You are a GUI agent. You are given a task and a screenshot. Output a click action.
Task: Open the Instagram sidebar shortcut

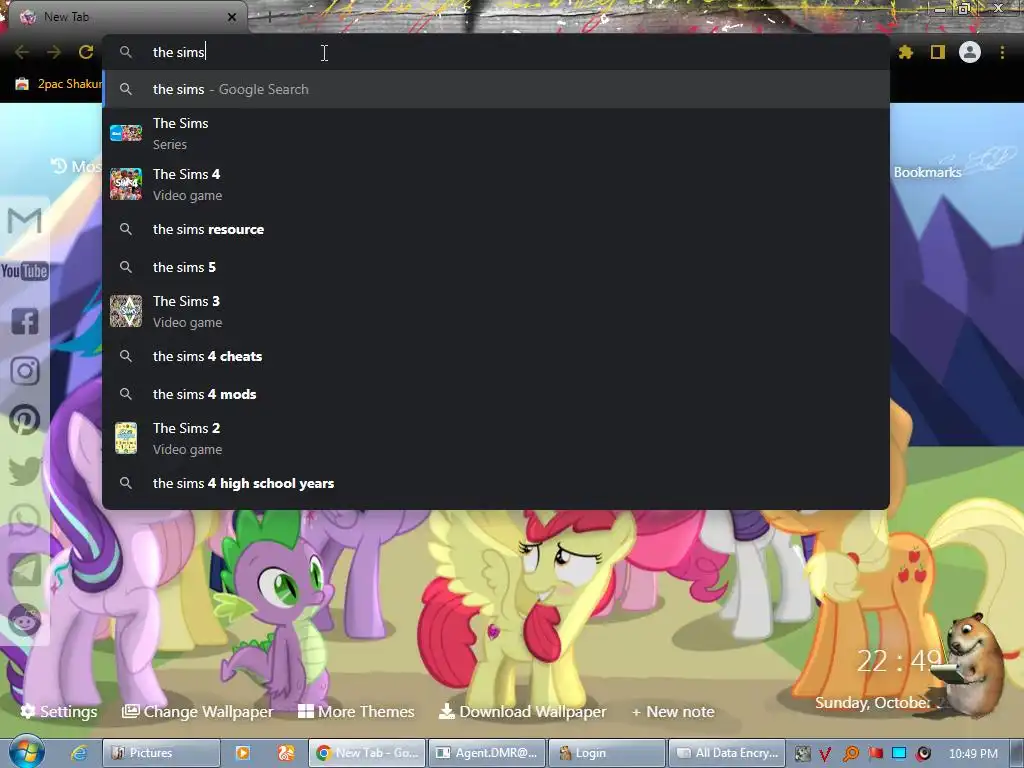[x=25, y=371]
